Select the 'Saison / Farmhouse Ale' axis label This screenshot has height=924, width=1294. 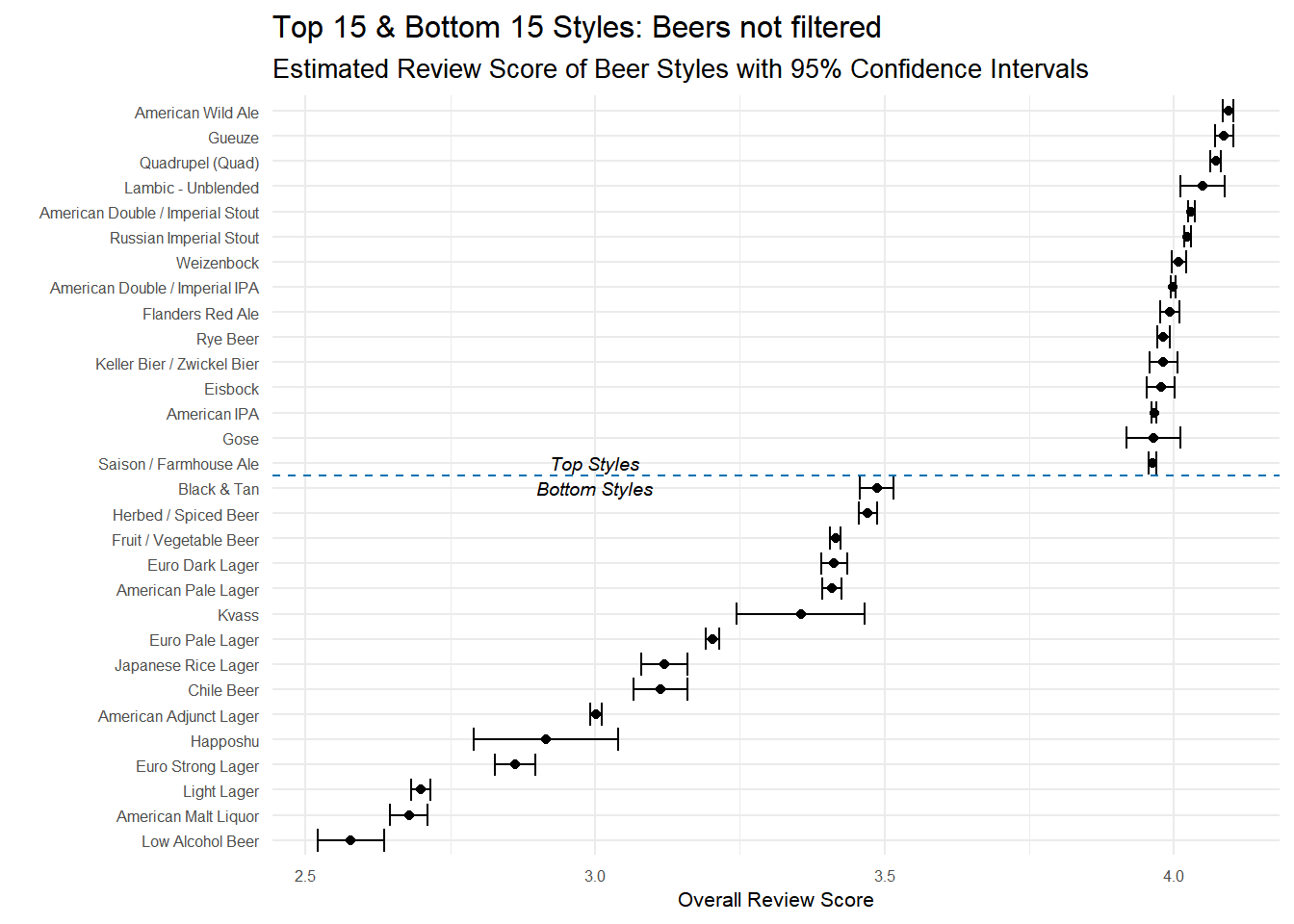[178, 464]
